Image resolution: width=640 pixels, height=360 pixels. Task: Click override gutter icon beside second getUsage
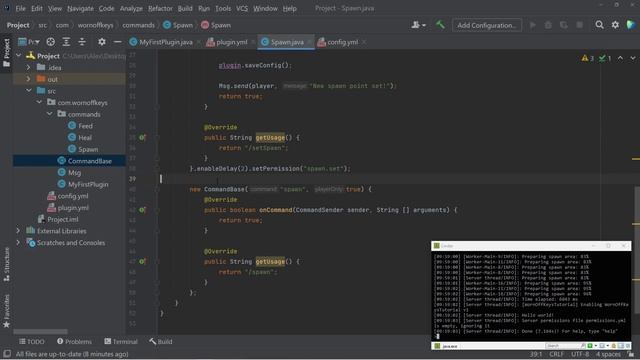coord(142,261)
